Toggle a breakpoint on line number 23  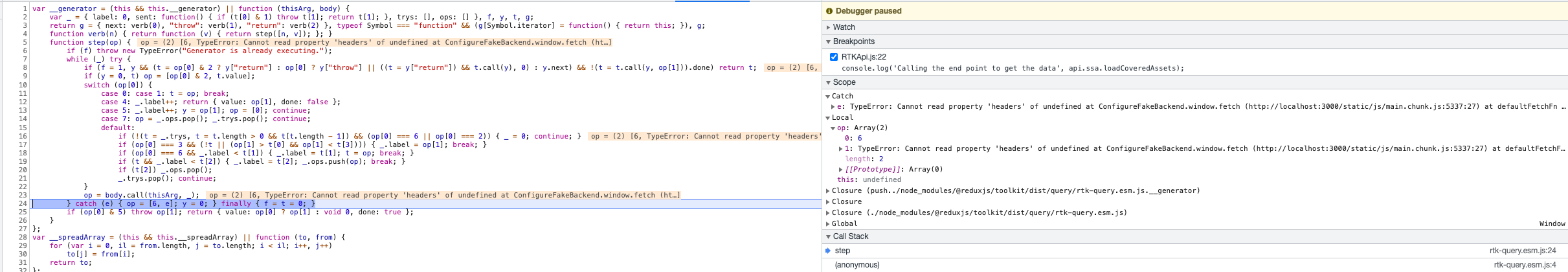pyautogui.click(x=23, y=195)
